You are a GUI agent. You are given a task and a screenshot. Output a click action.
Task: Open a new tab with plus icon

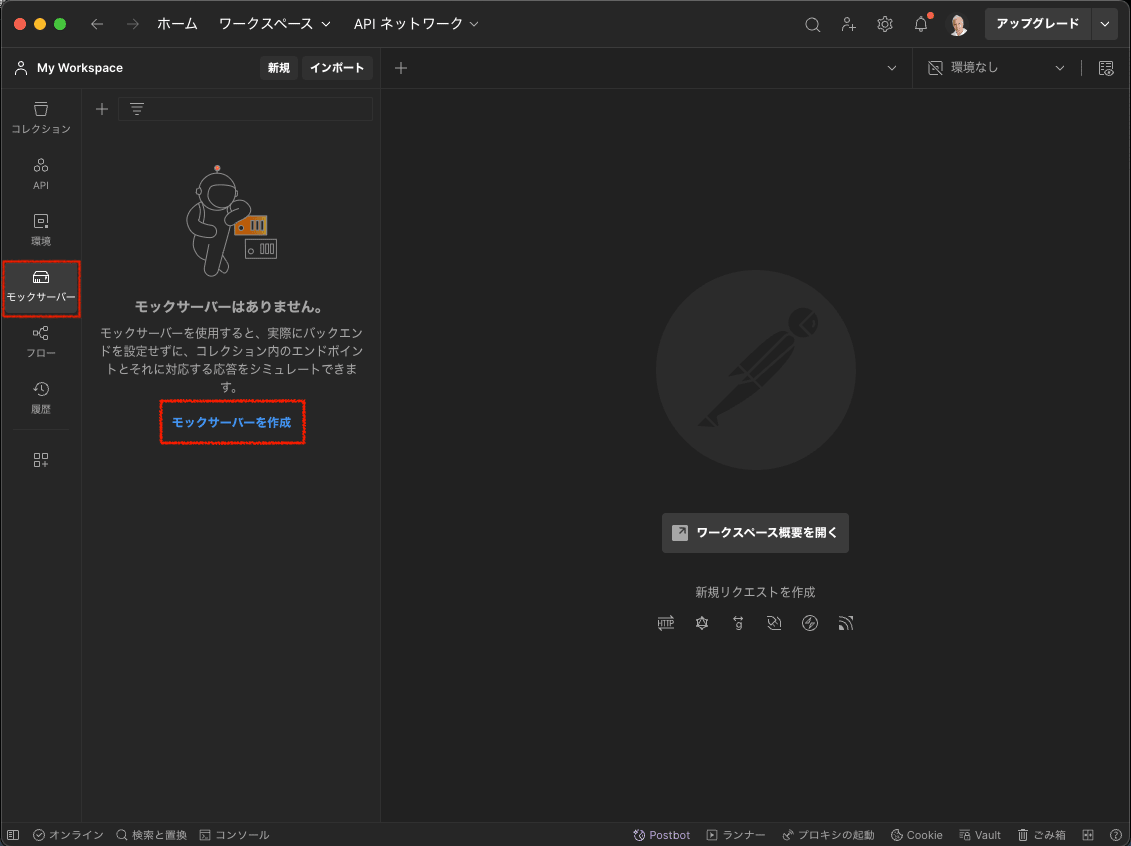click(401, 68)
